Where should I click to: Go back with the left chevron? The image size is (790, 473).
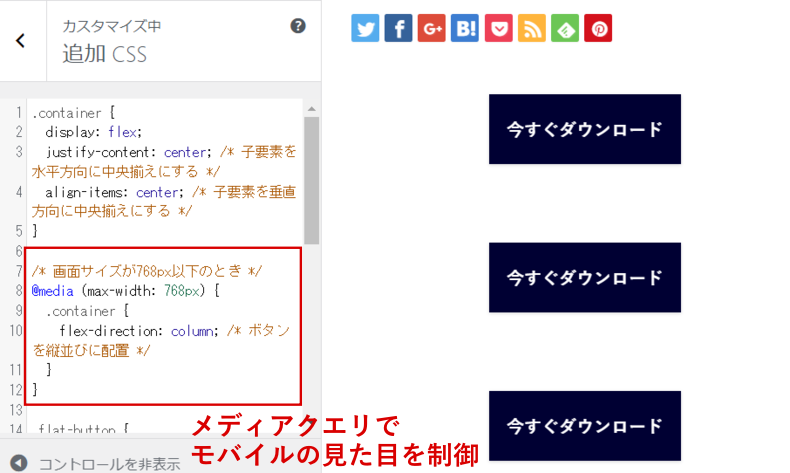(x=20, y=40)
